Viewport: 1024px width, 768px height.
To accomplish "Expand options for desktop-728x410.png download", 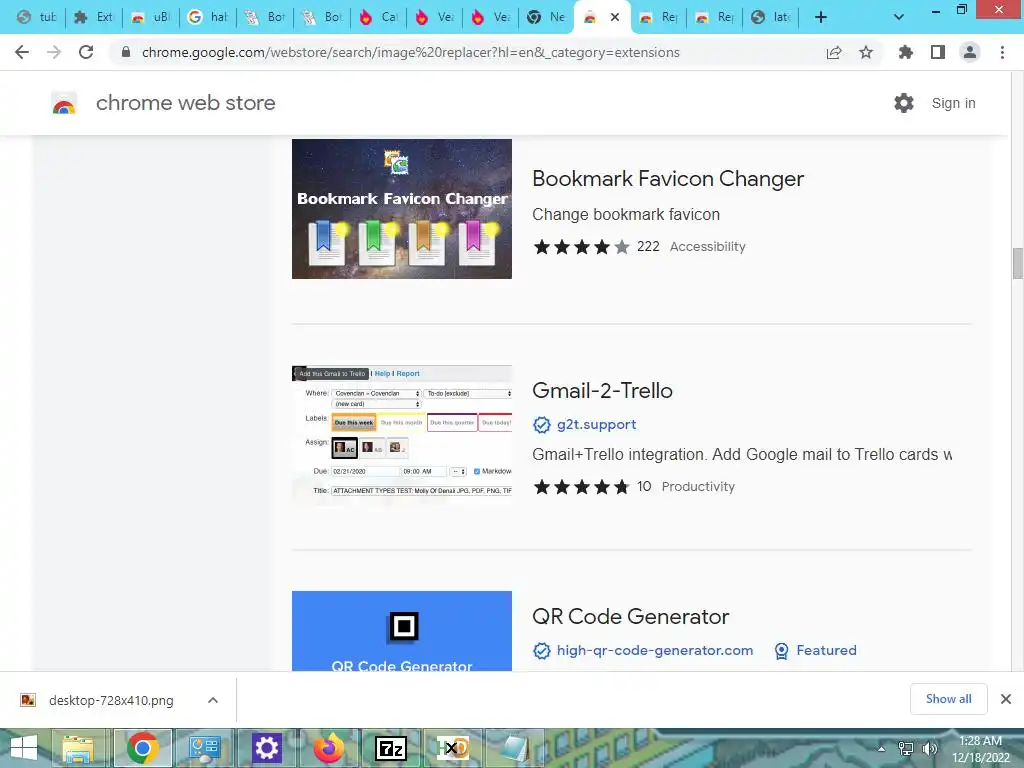I will pos(212,700).
